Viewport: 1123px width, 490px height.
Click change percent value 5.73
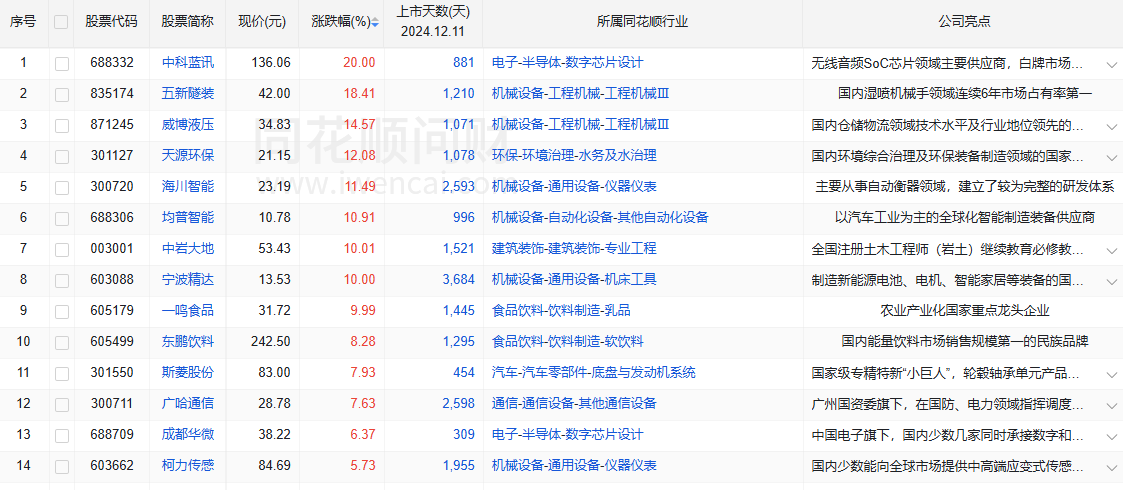pos(362,466)
